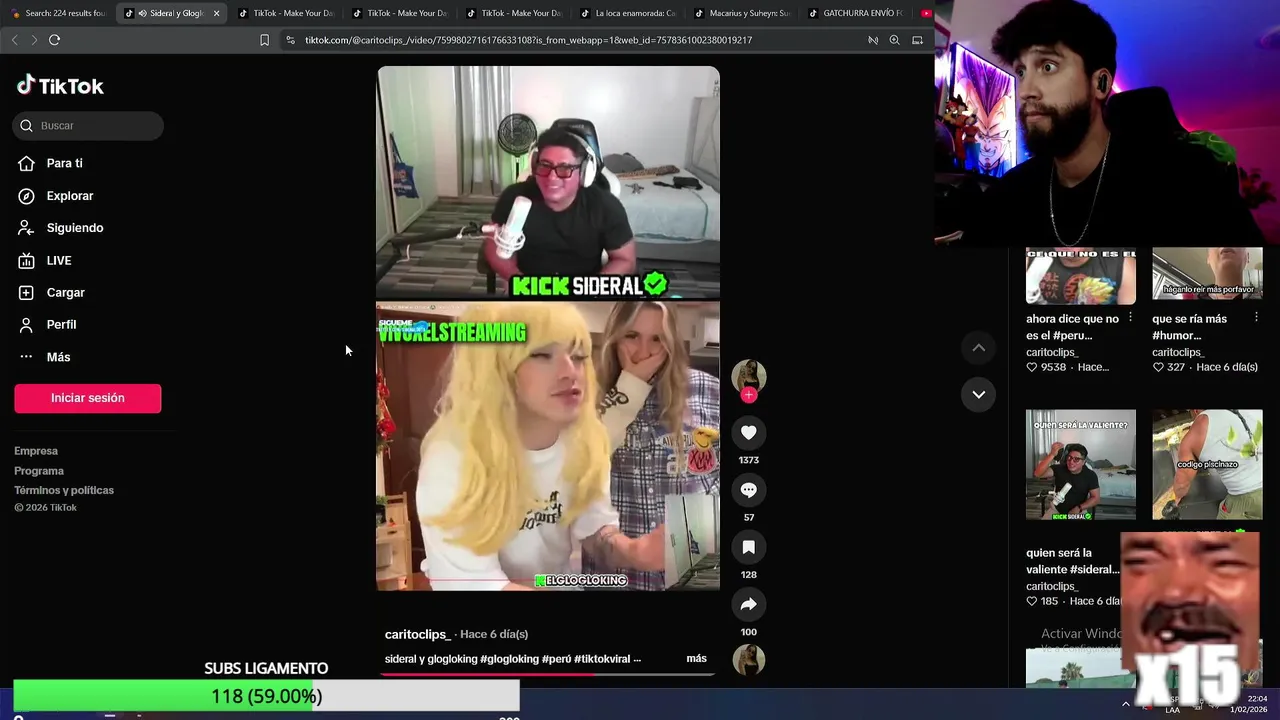Go back in the browser

tap(14, 40)
